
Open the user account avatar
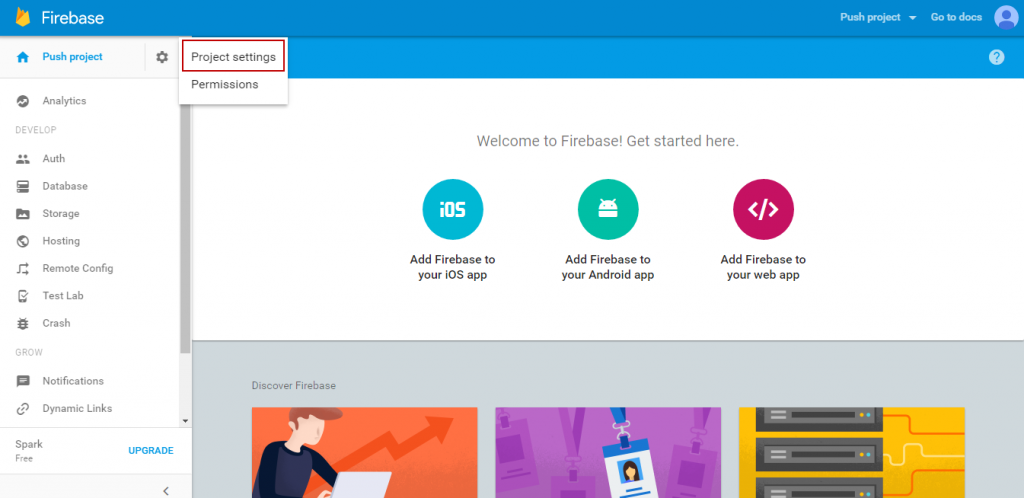pyautogui.click(x=1005, y=17)
